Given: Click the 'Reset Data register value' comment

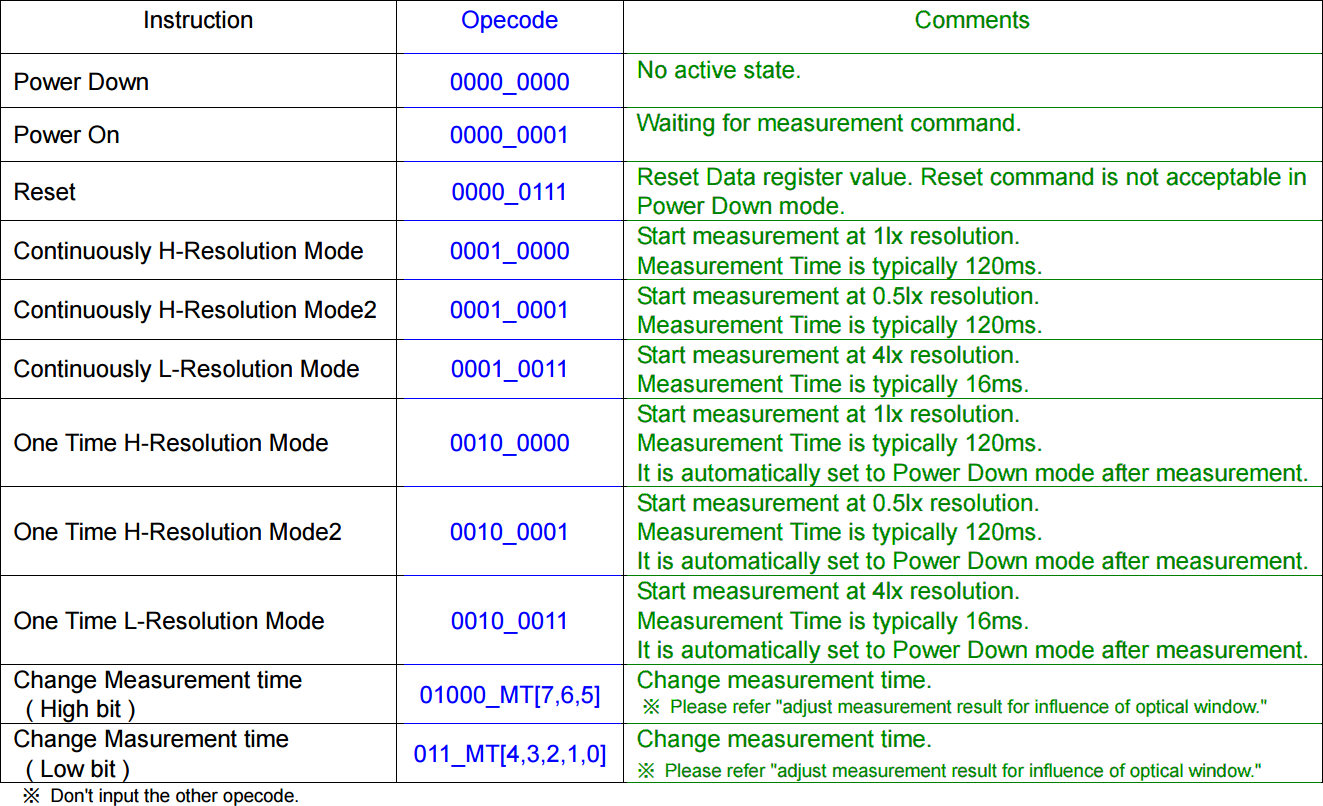Looking at the screenshot, I should coord(972,191).
